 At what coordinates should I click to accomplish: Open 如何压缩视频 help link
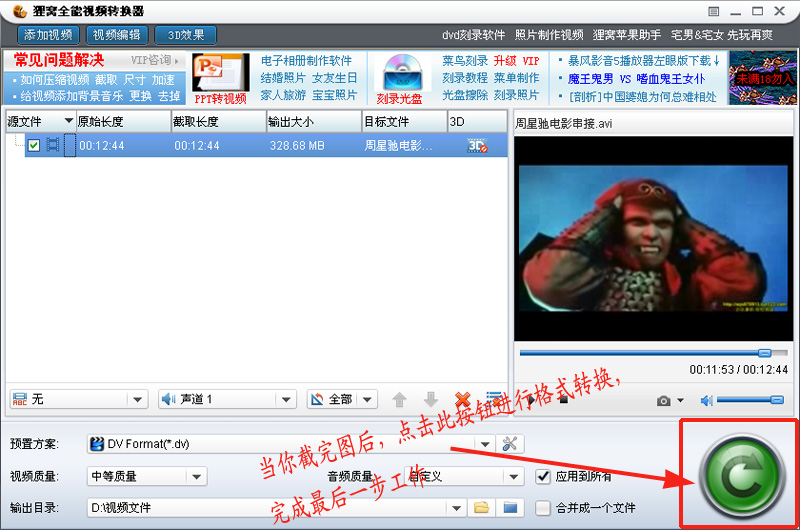coord(55,80)
